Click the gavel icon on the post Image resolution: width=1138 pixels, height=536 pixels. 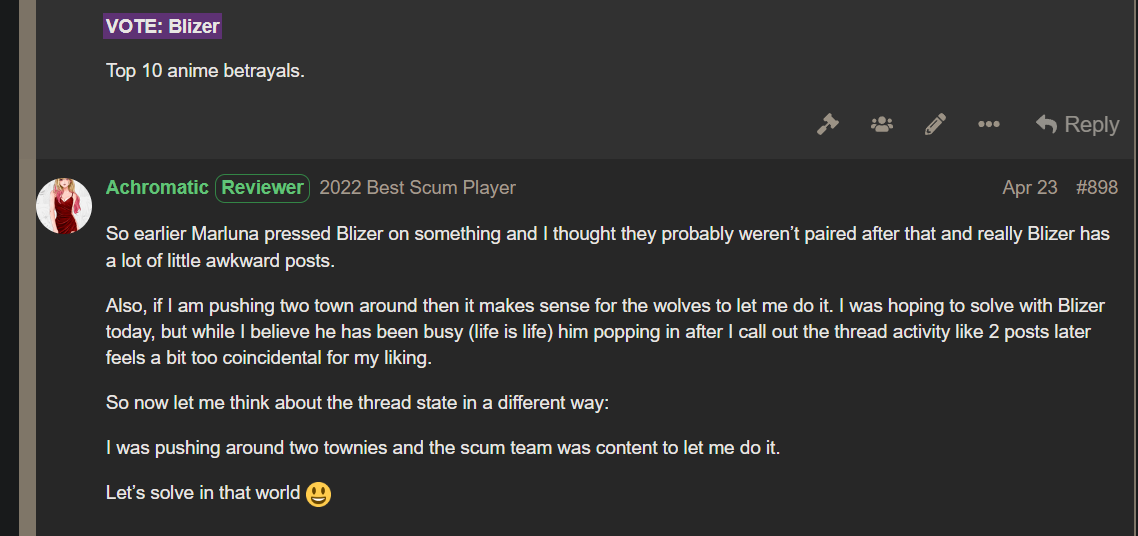(827, 125)
